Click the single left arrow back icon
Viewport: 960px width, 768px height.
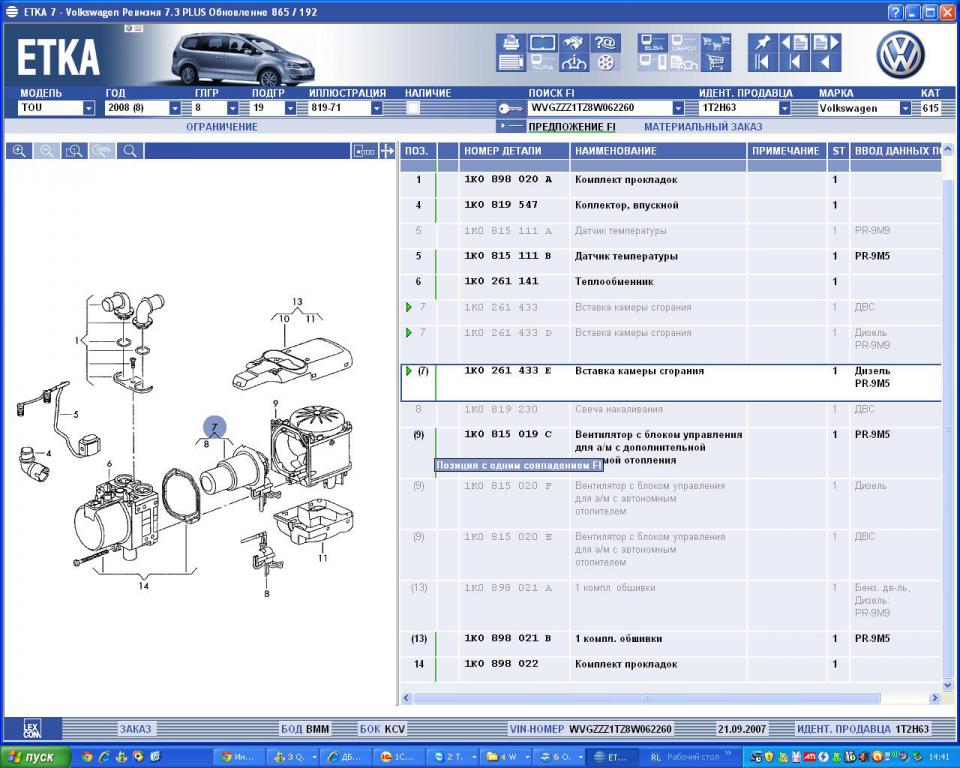click(x=826, y=62)
